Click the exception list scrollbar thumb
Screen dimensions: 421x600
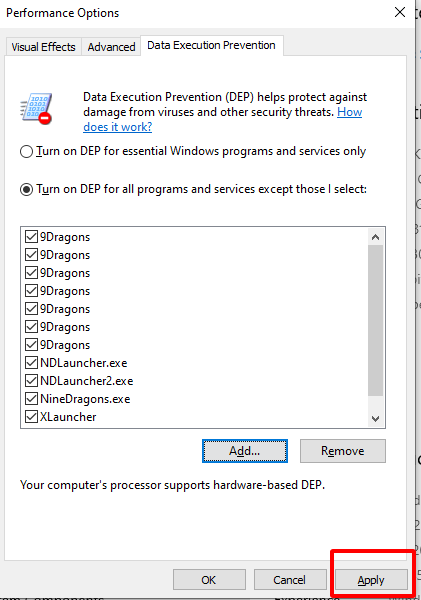coord(375,321)
